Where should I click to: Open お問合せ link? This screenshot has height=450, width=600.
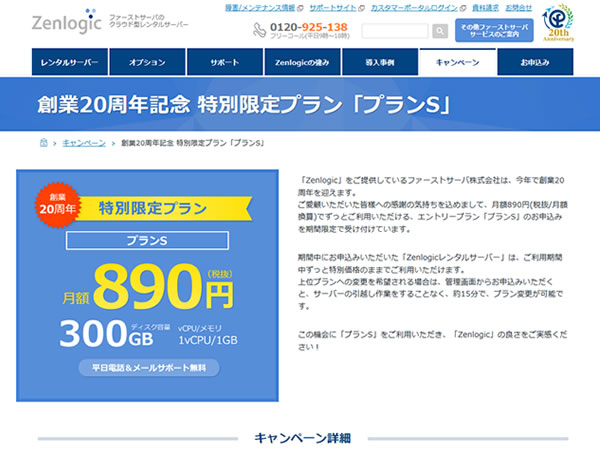point(518,8)
